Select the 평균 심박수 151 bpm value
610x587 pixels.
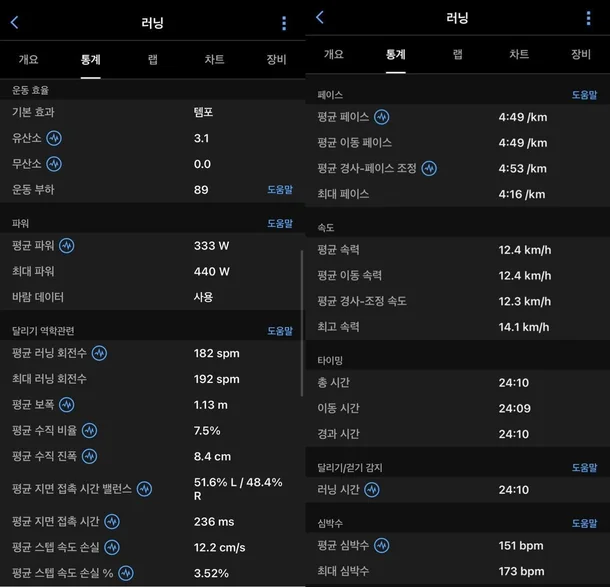(x=521, y=545)
